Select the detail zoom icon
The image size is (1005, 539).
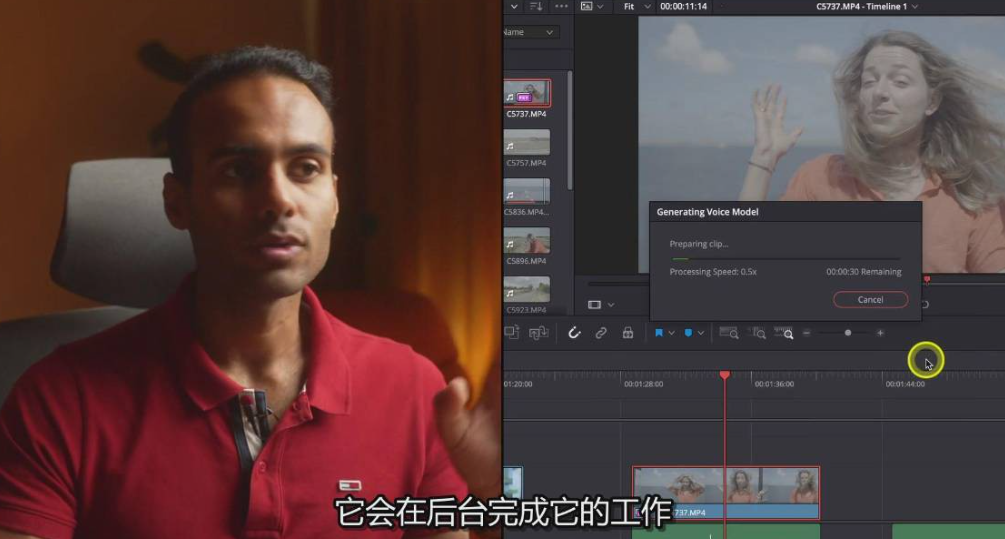point(759,333)
